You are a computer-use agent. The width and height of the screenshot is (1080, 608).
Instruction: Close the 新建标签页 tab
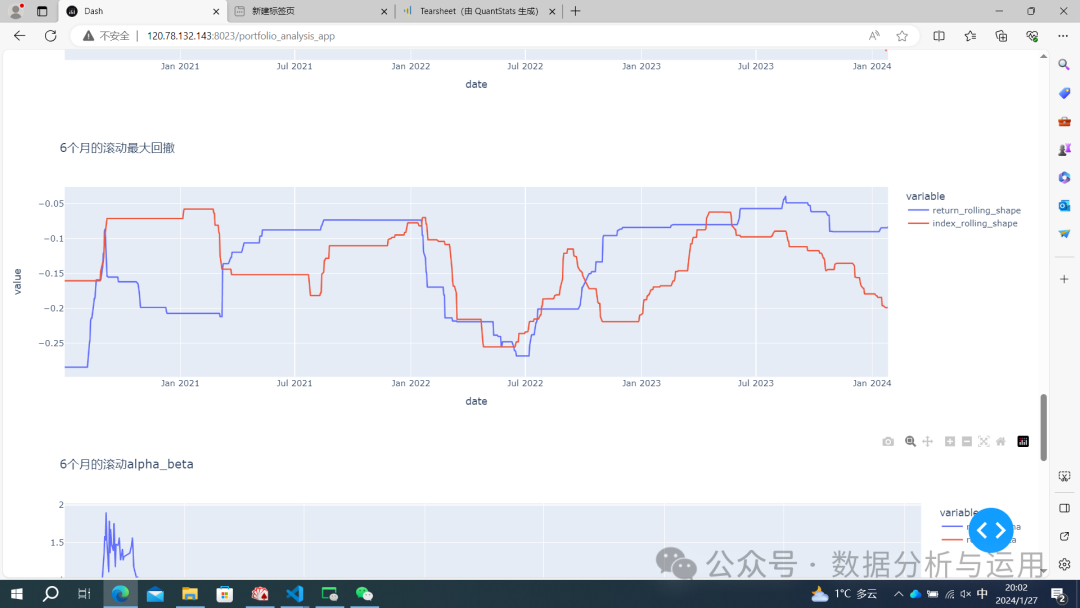coord(384,11)
